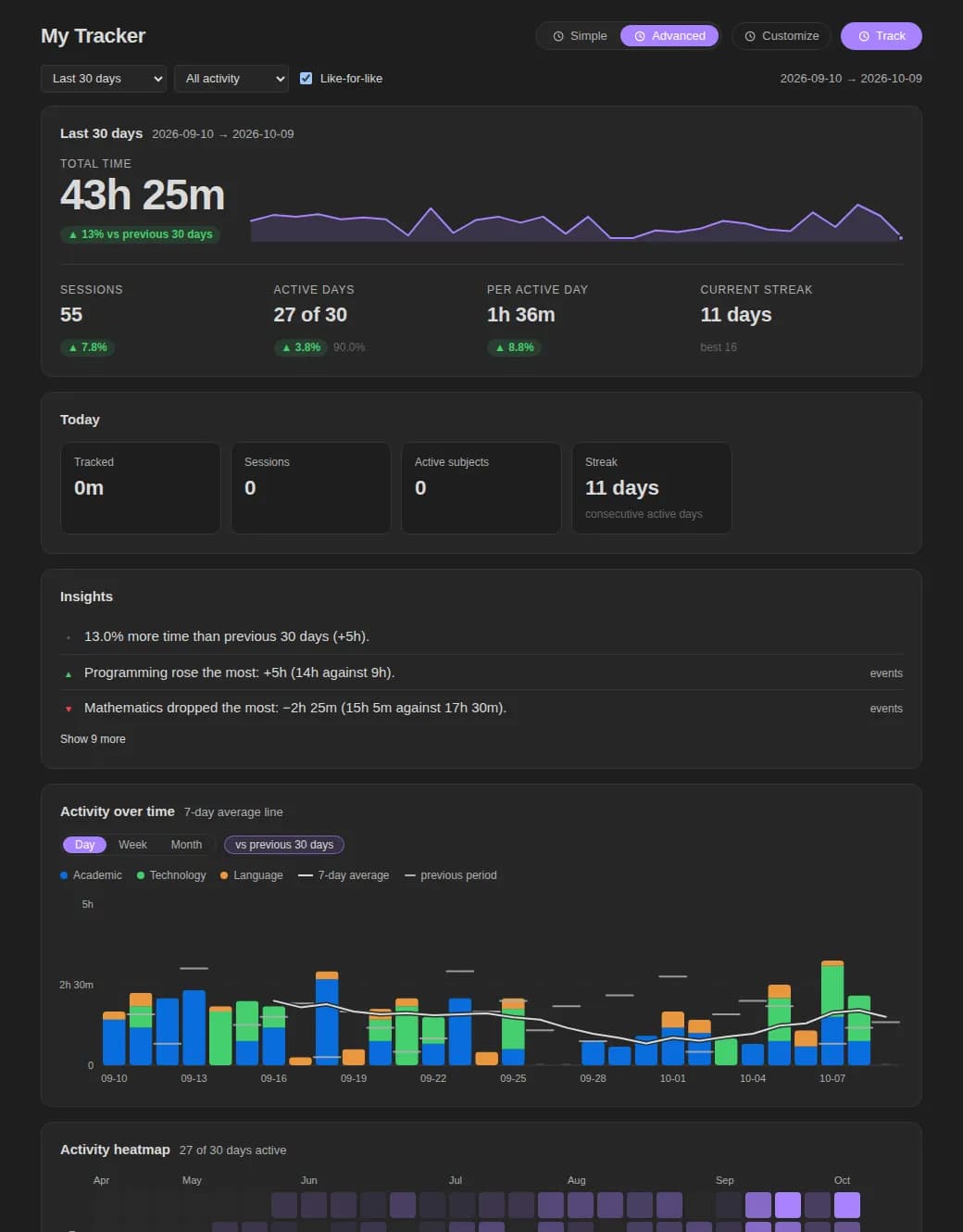
Task: Click the red down triangle beside Mathematics insight
Action: coord(69,710)
